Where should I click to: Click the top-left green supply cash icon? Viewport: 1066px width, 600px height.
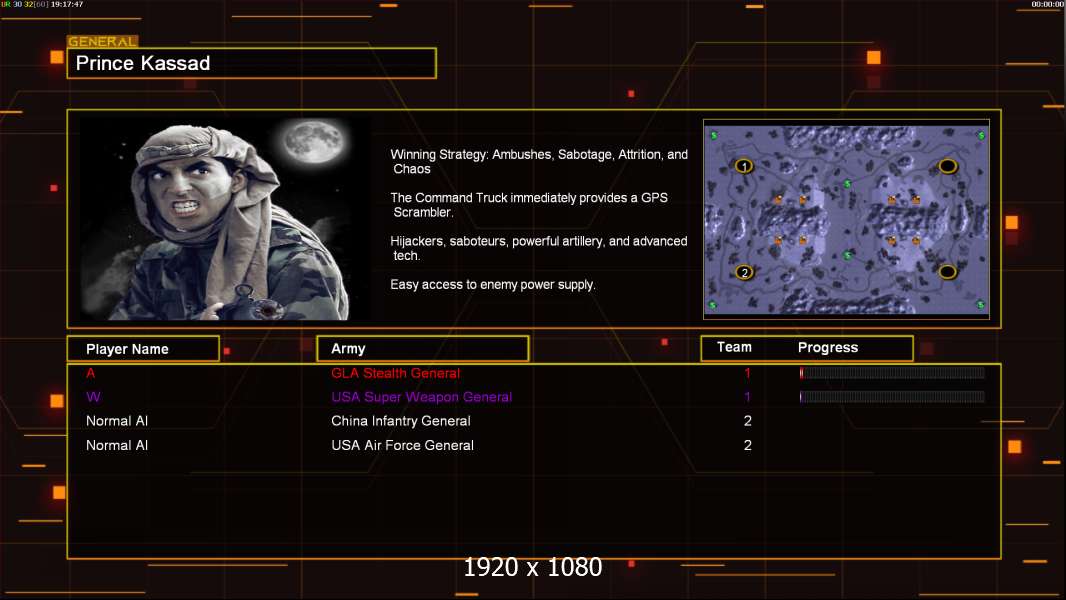[713, 135]
